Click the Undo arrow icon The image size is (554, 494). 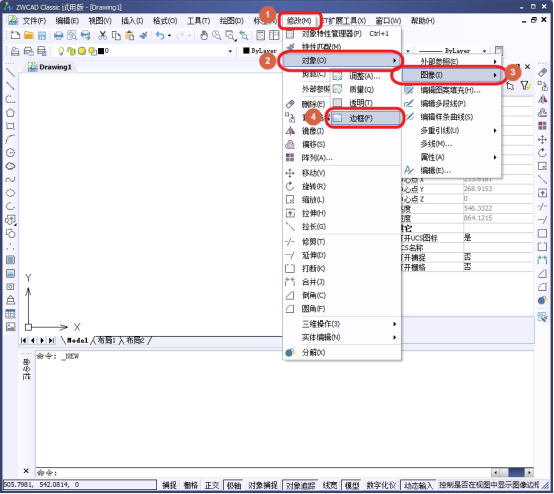click(x=160, y=35)
